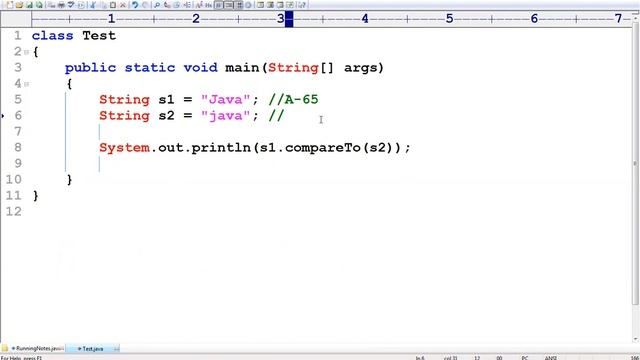Click the 'For Help, press F1' status text
Image resolution: width=640 pixels, height=360 pixels.
(x=21, y=358)
